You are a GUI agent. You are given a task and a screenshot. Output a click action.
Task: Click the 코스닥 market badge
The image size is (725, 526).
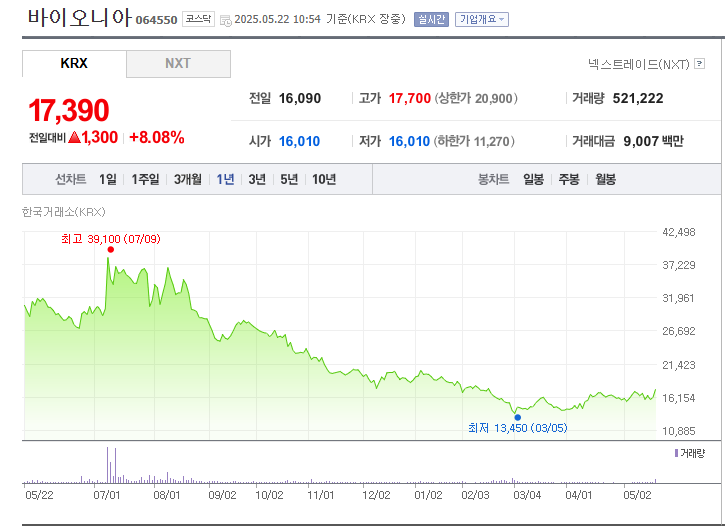(x=198, y=19)
